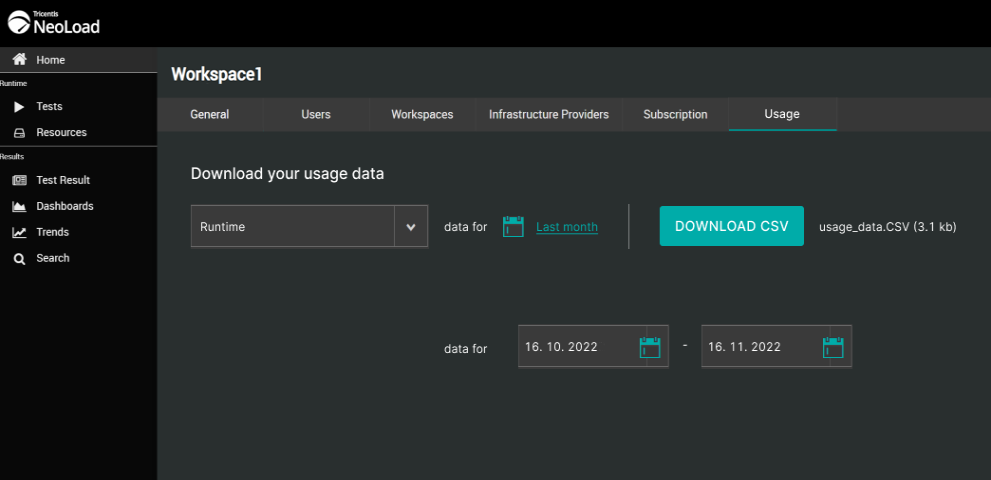Click the Tests play icon
This screenshot has width=991, height=480.
click(x=19, y=106)
